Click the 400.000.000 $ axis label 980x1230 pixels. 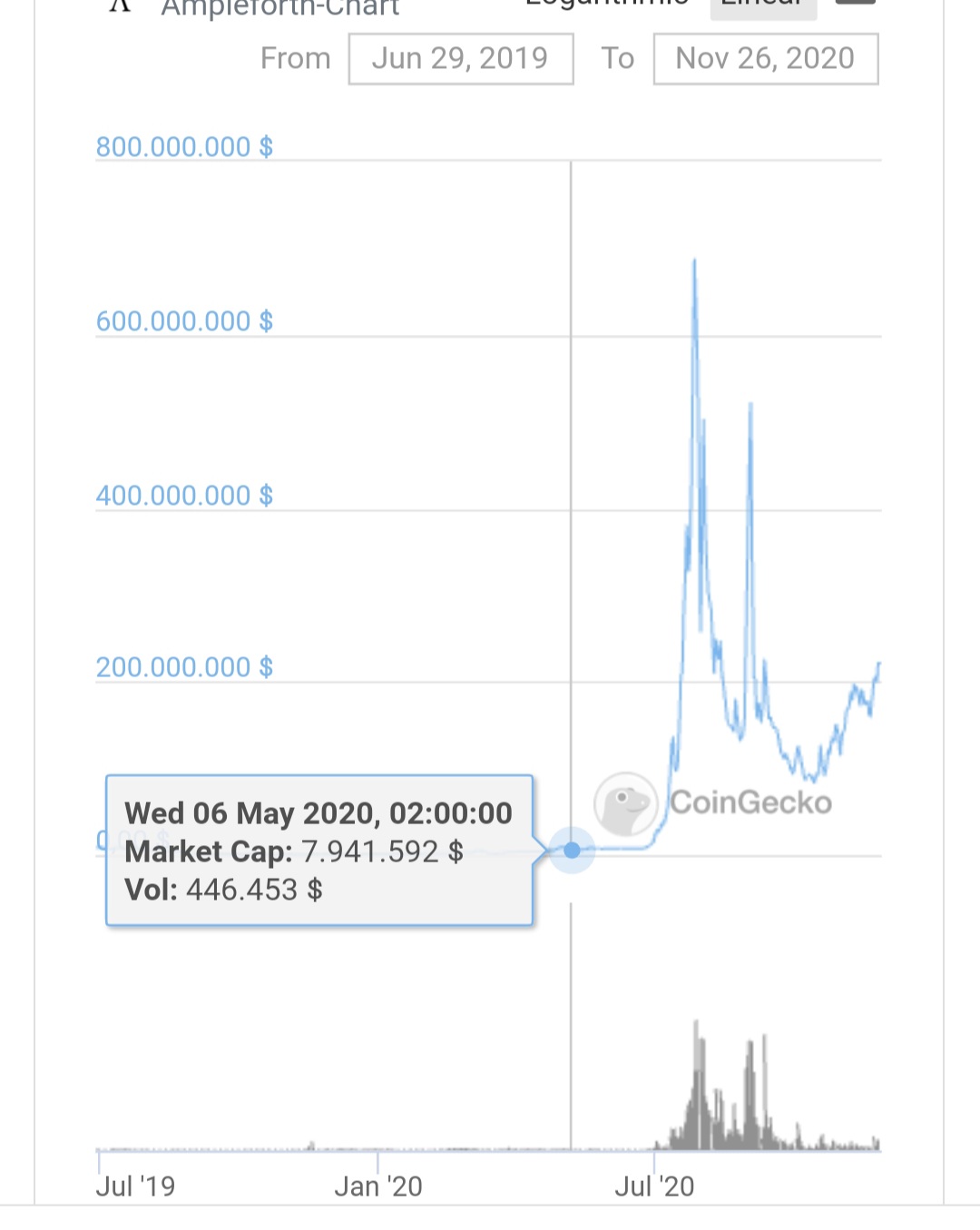(184, 495)
